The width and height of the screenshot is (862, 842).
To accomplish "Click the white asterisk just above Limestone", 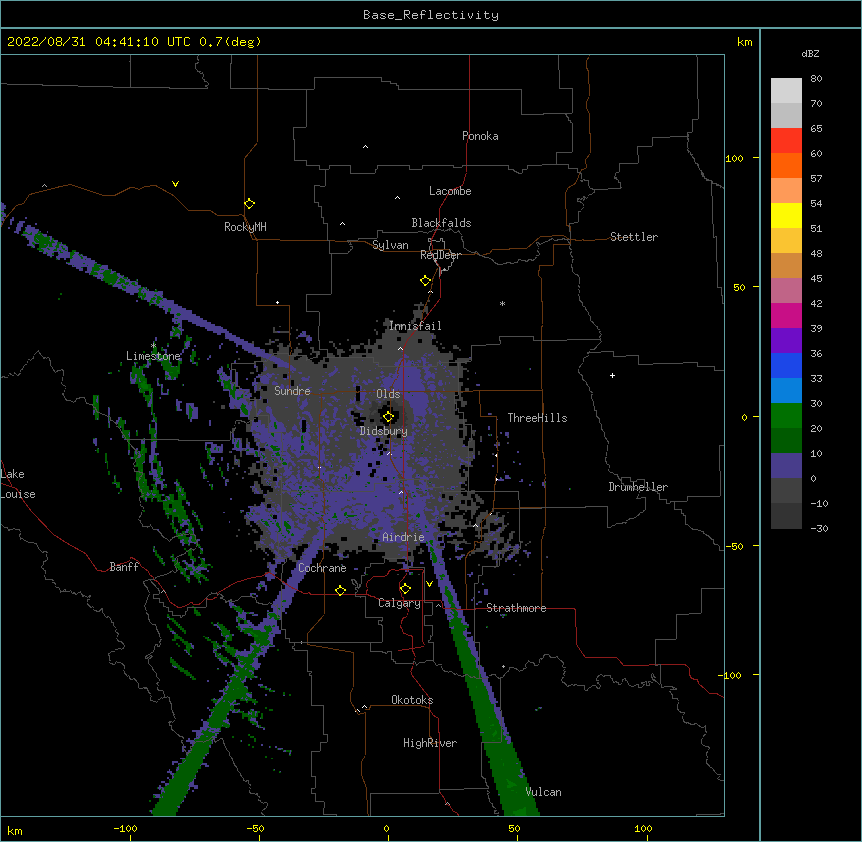I will coord(153,346).
